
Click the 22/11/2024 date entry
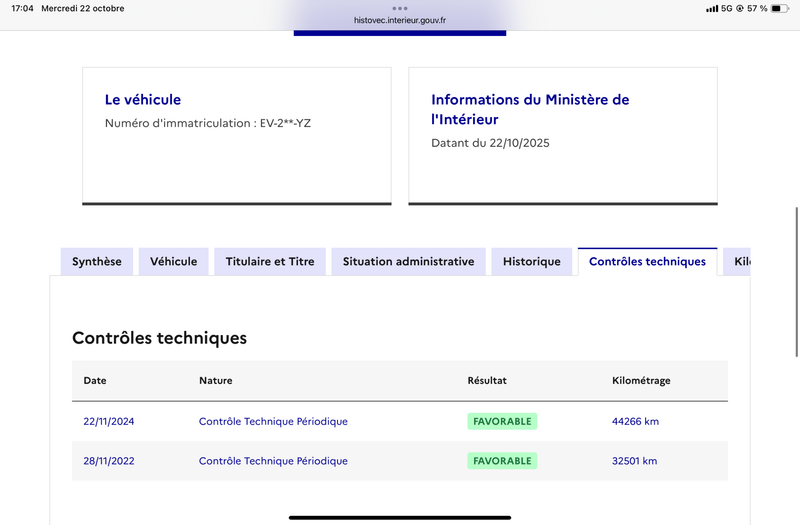point(109,422)
